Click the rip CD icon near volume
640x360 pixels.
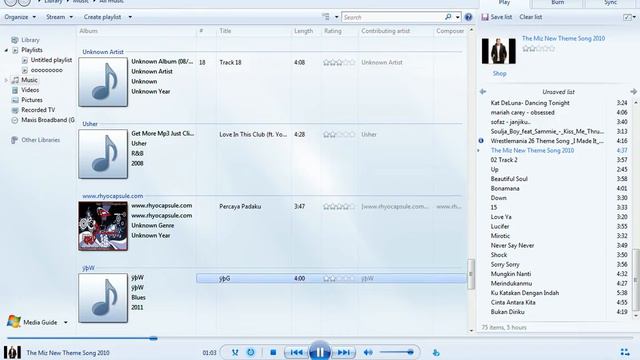(x=436, y=352)
